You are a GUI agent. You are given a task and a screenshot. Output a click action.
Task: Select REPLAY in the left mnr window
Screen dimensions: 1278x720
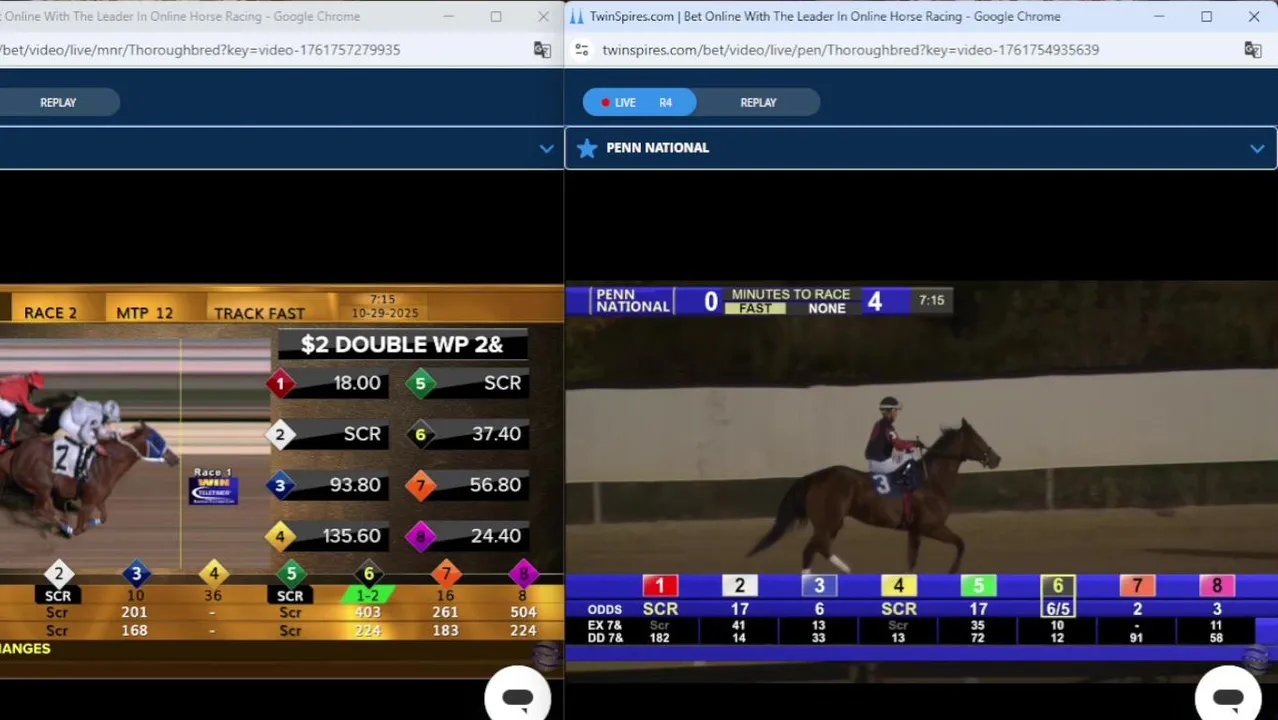58,102
